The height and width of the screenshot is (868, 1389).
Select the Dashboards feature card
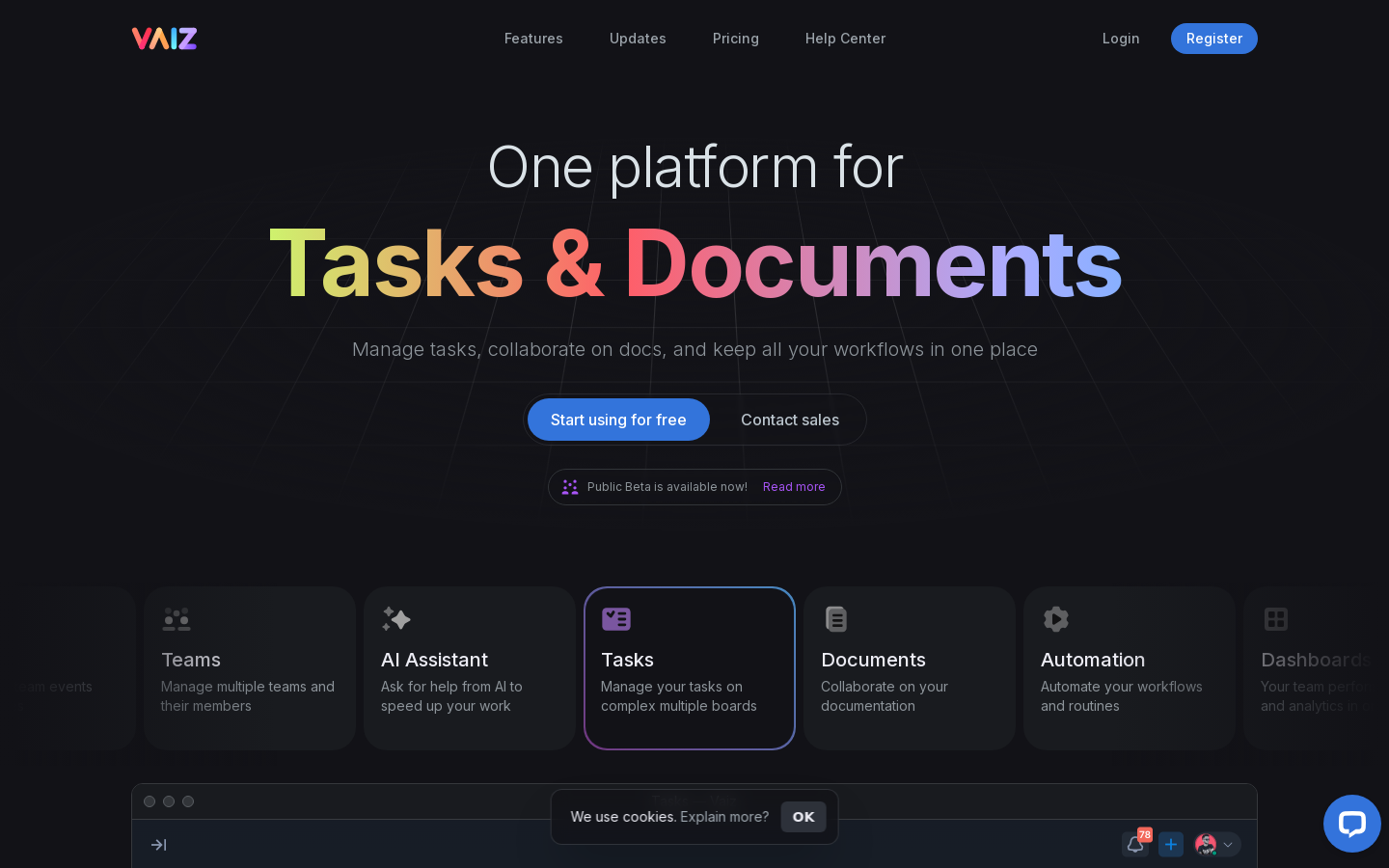coord(1316,668)
